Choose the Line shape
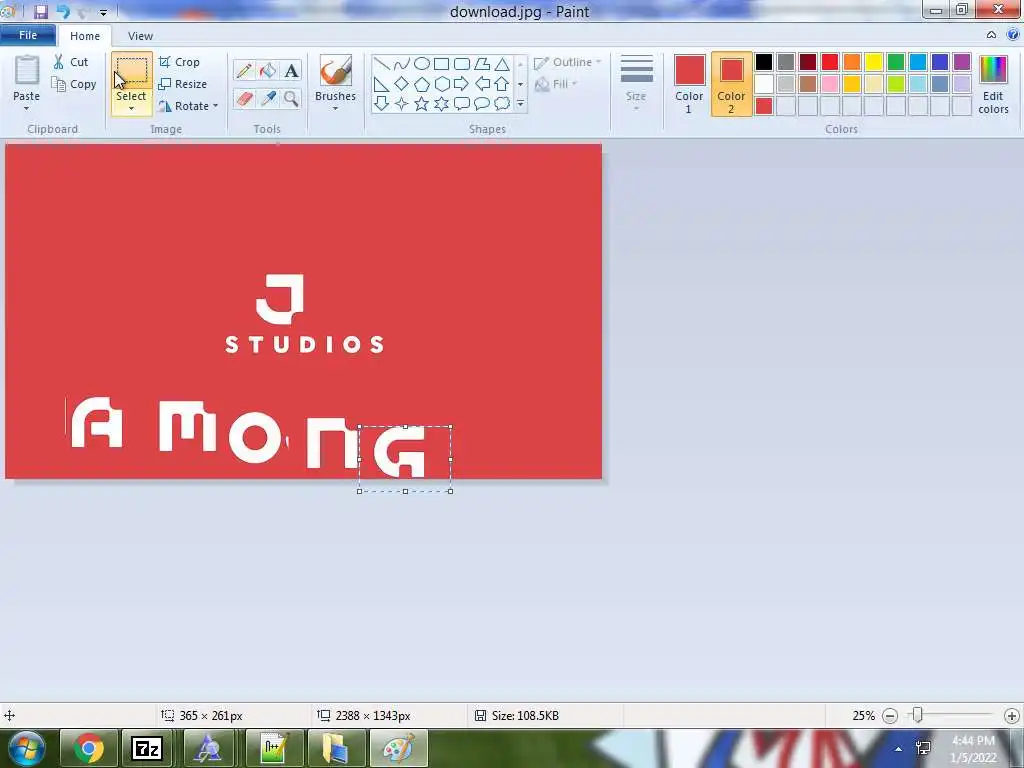Viewport: 1024px width, 768px height. 382,63
